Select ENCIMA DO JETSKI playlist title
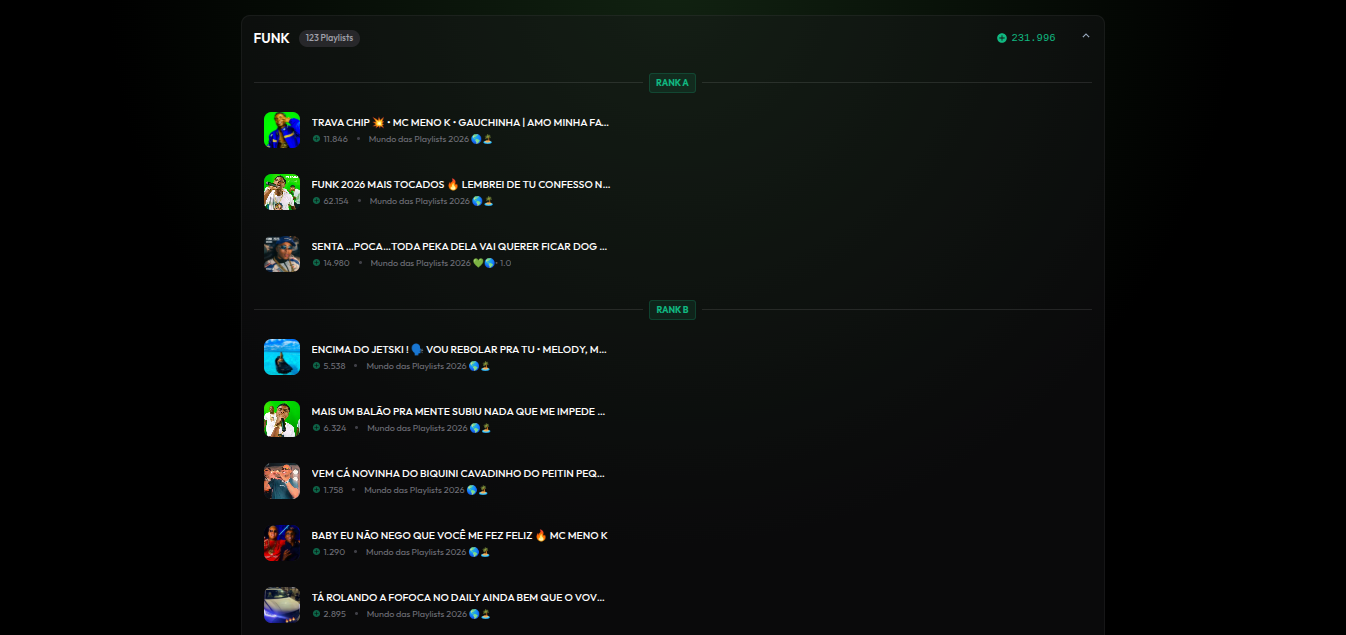 [459, 350]
